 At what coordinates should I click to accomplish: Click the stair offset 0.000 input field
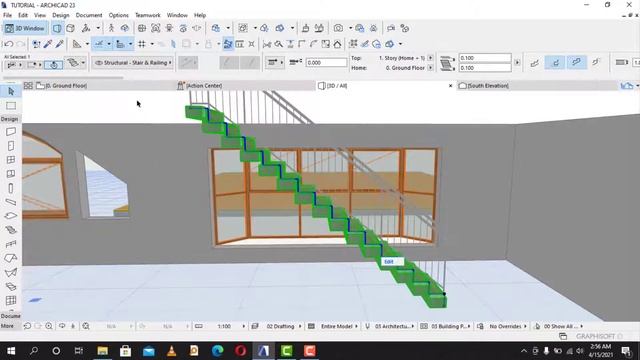click(326, 63)
